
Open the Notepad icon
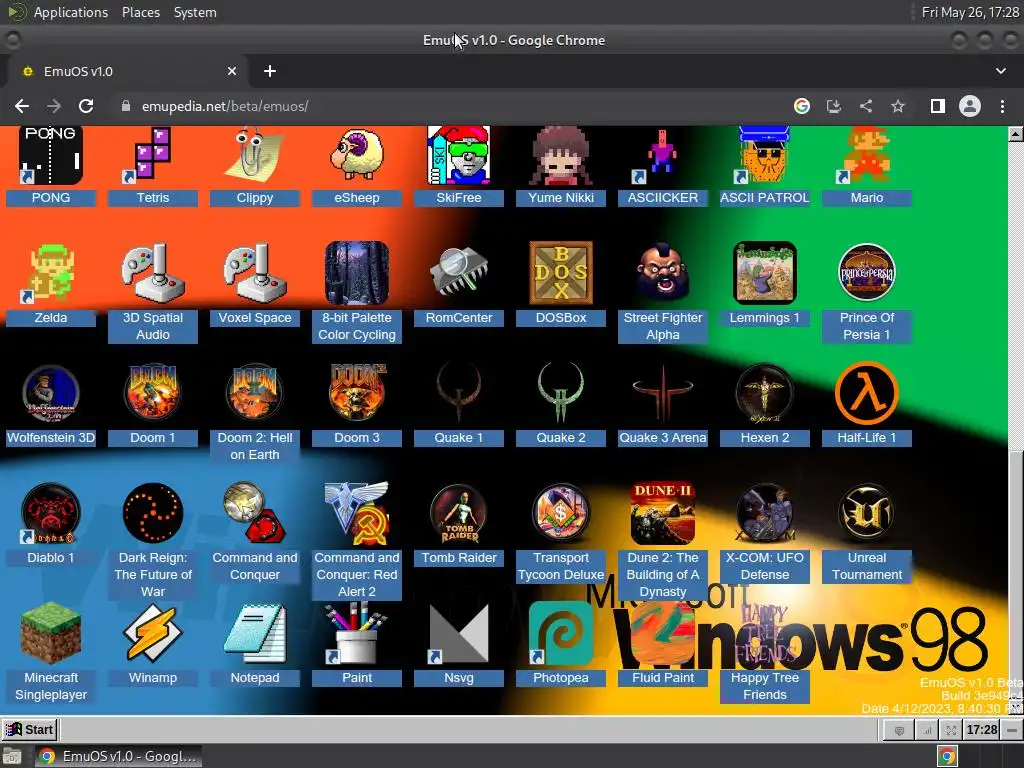click(x=255, y=633)
